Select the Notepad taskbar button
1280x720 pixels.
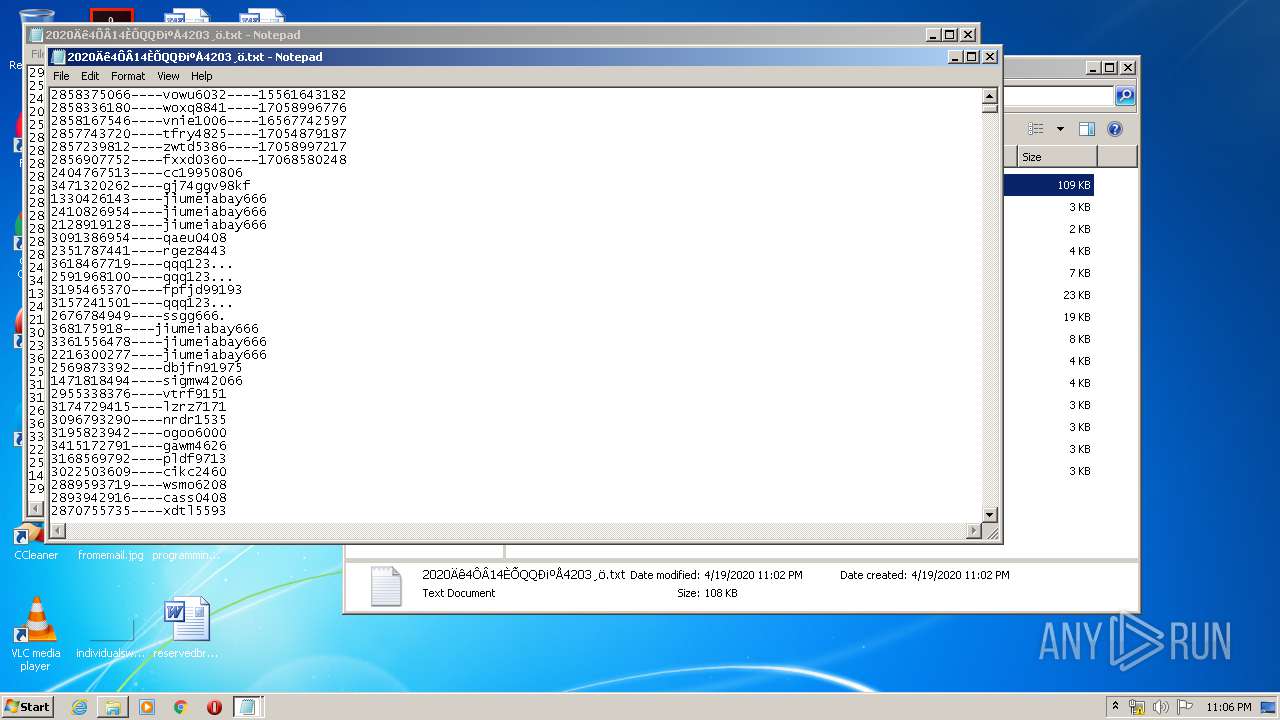(x=248, y=707)
